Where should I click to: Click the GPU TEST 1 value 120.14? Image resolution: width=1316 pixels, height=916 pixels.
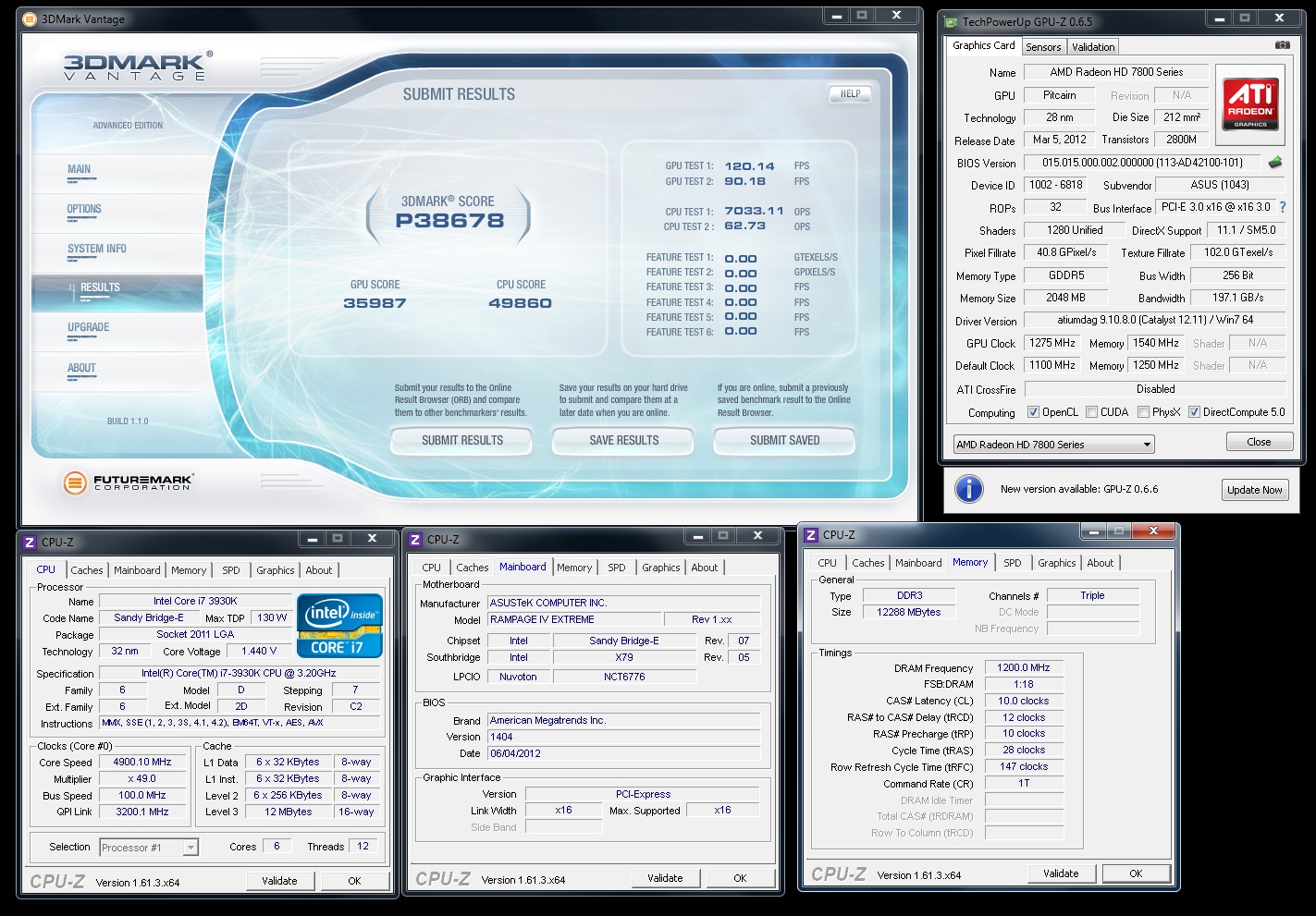(749, 166)
